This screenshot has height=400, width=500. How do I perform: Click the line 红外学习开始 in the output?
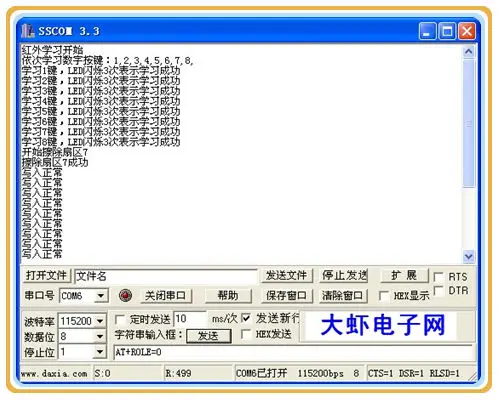(52, 50)
